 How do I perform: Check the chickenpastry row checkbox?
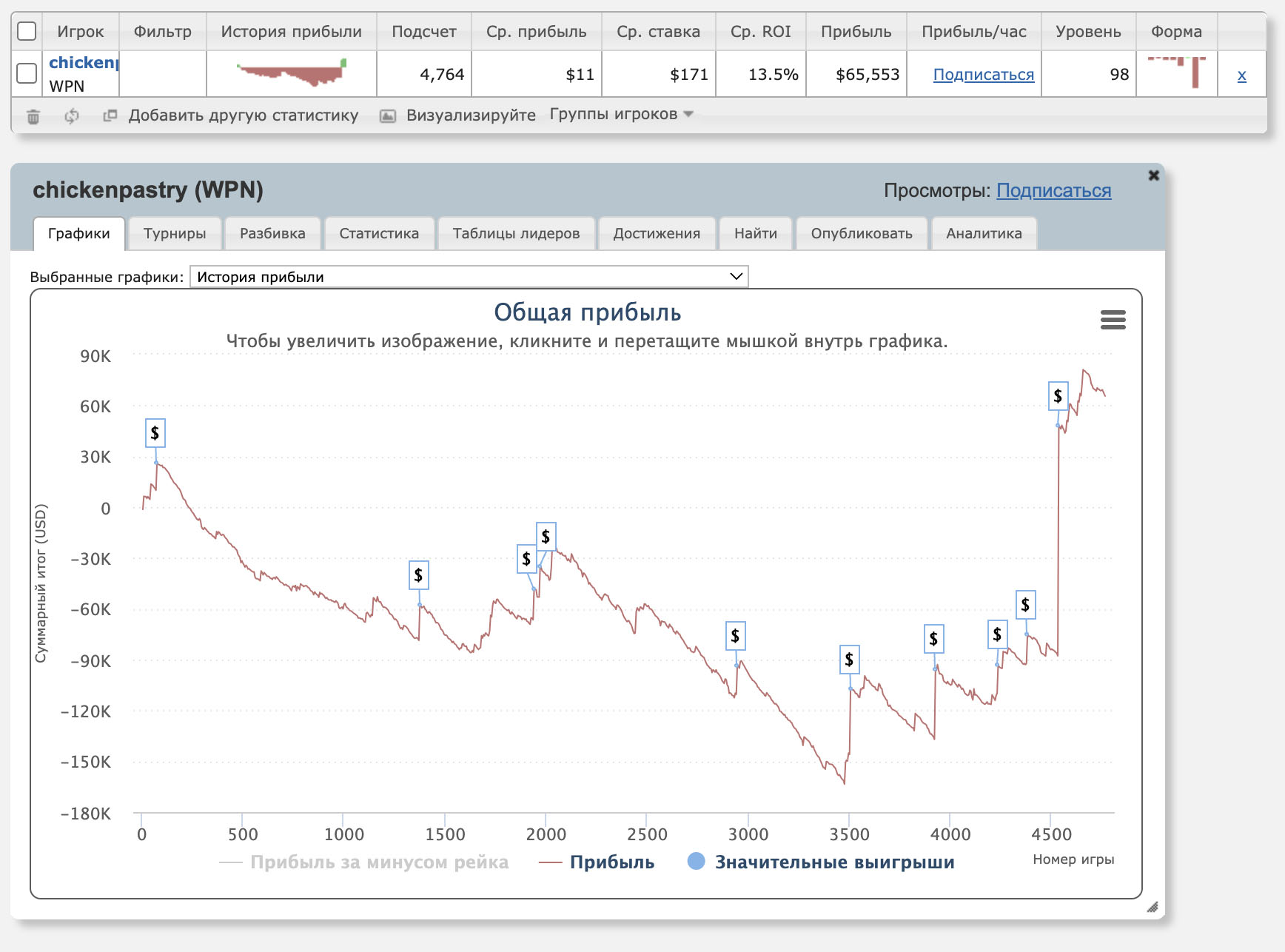pyautogui.click(x=27, y=73)
